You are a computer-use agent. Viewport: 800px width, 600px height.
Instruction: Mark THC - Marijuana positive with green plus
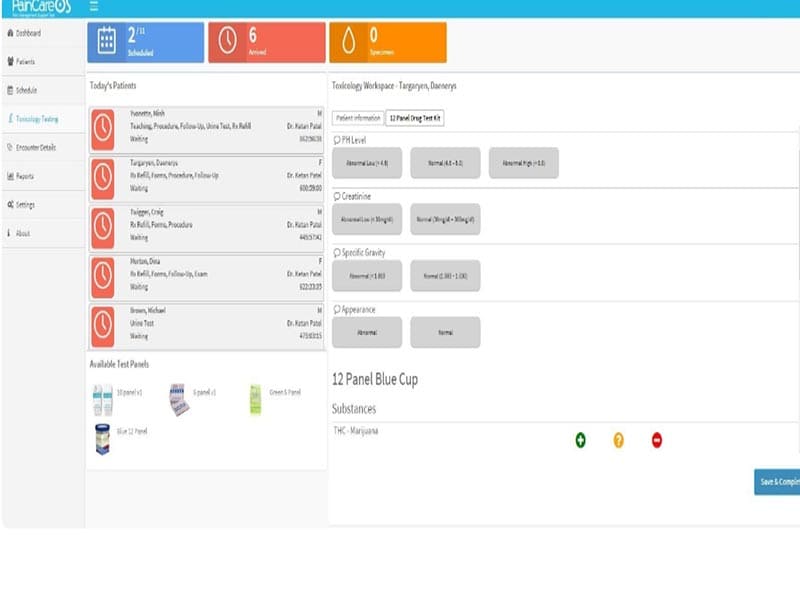580,440
